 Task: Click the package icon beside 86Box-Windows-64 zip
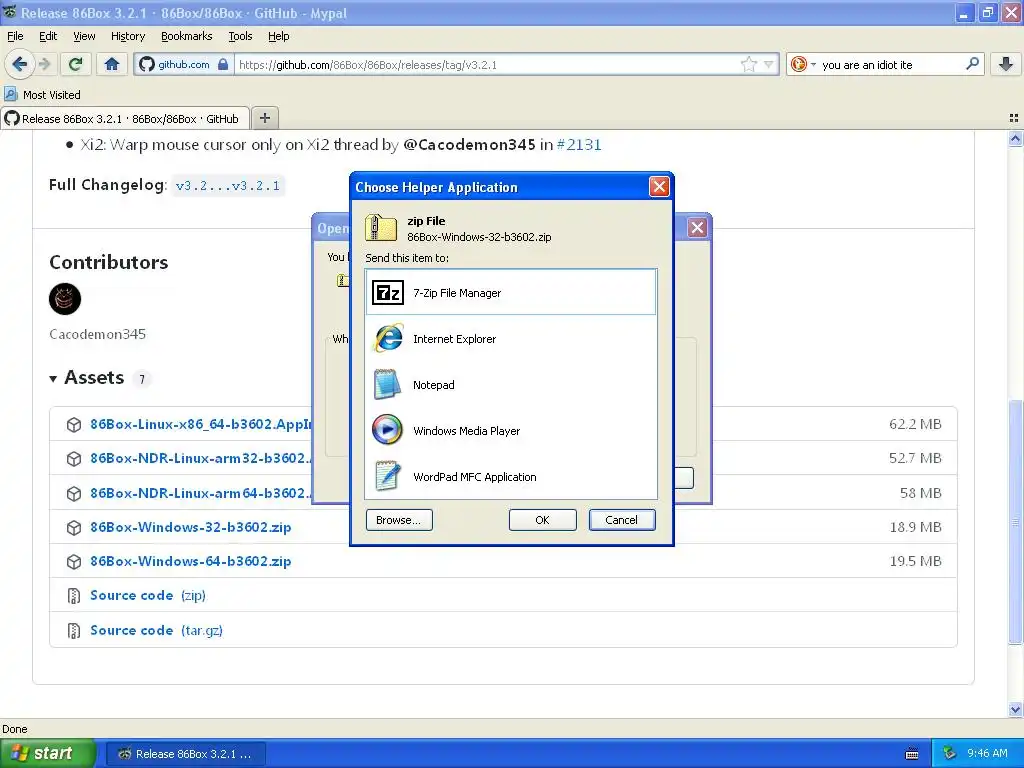click(74, 562)
